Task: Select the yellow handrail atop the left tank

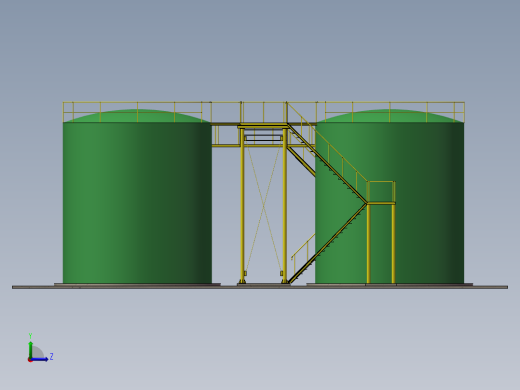Action: [137, 112]
